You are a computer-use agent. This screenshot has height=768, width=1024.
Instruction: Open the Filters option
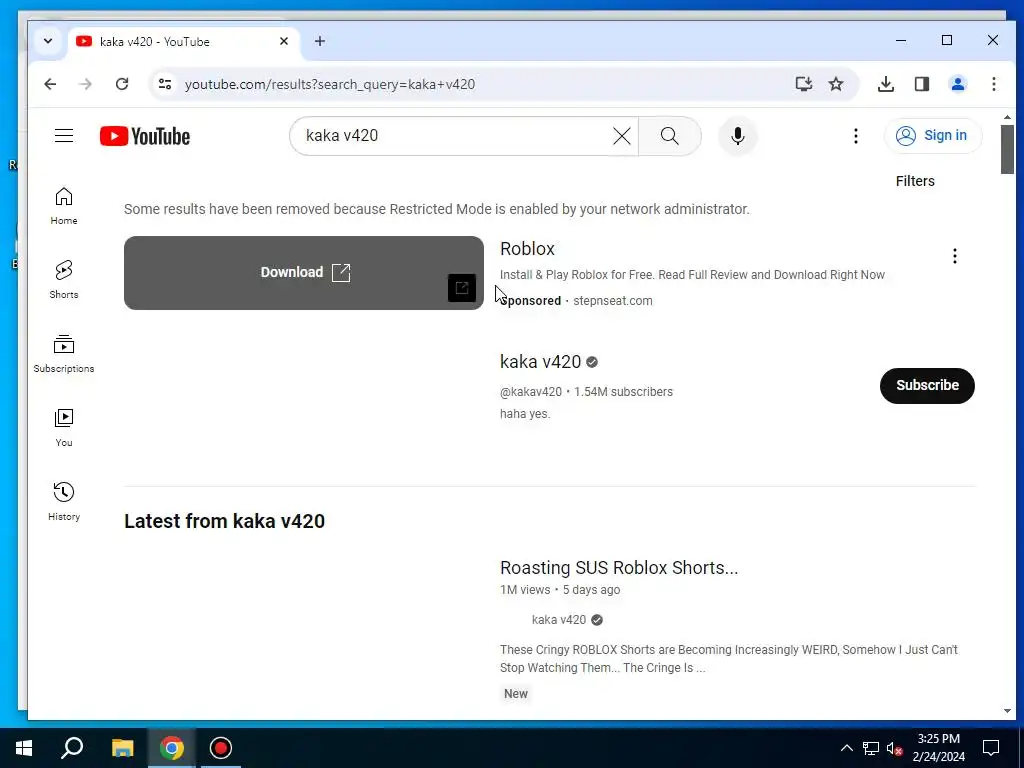coord(915,181)
